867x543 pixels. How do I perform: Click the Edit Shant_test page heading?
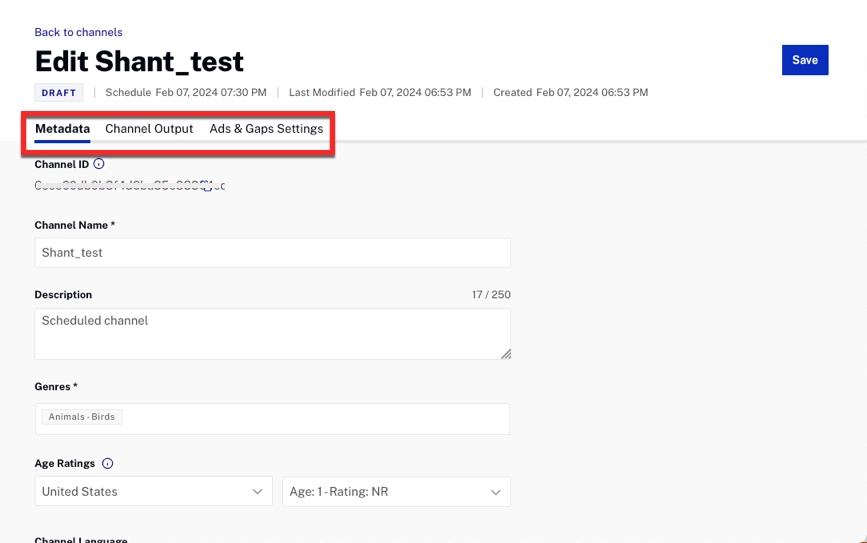(x=139, y=61)
